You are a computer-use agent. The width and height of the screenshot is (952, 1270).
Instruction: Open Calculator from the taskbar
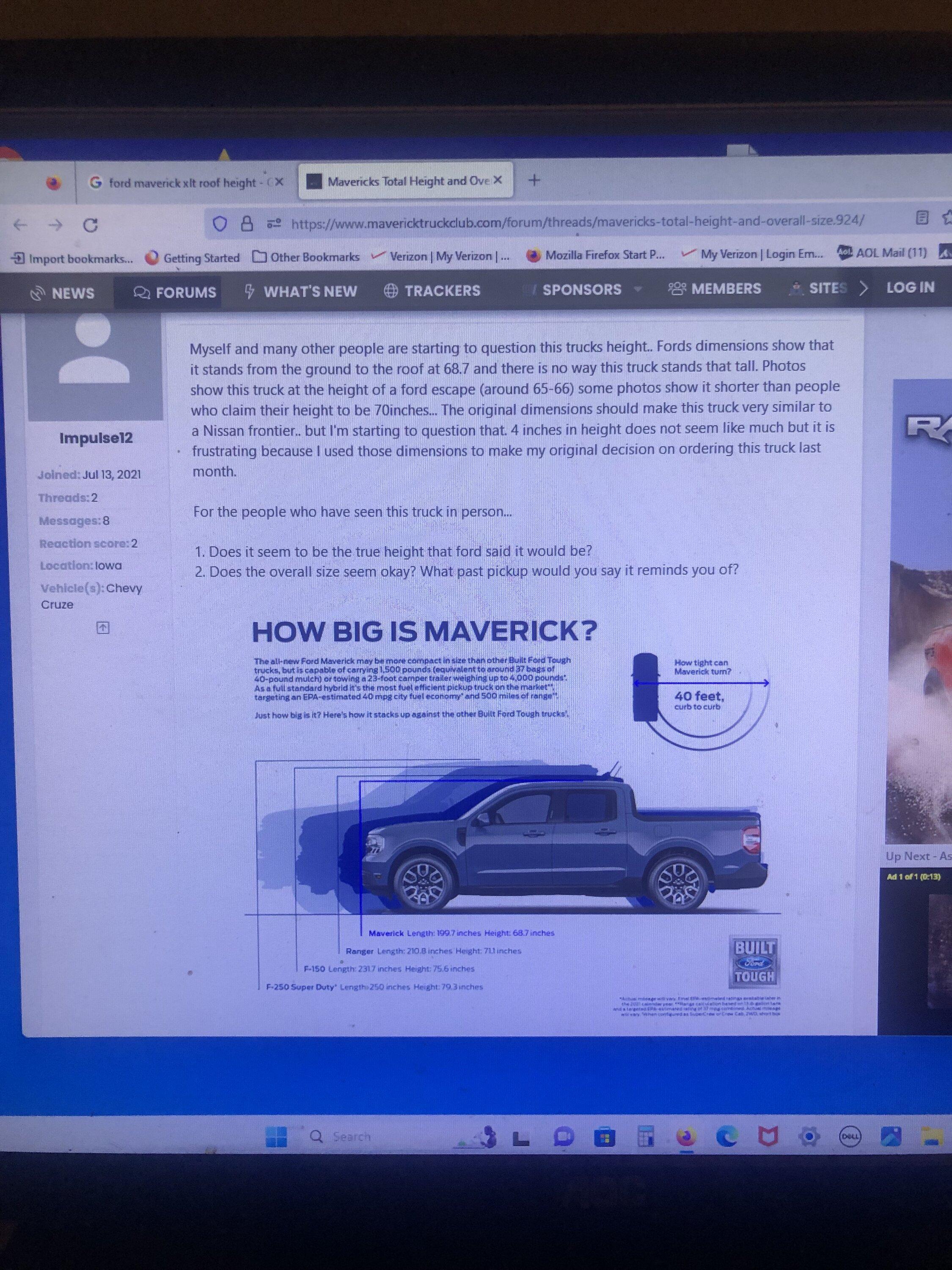click(646, 1137)
